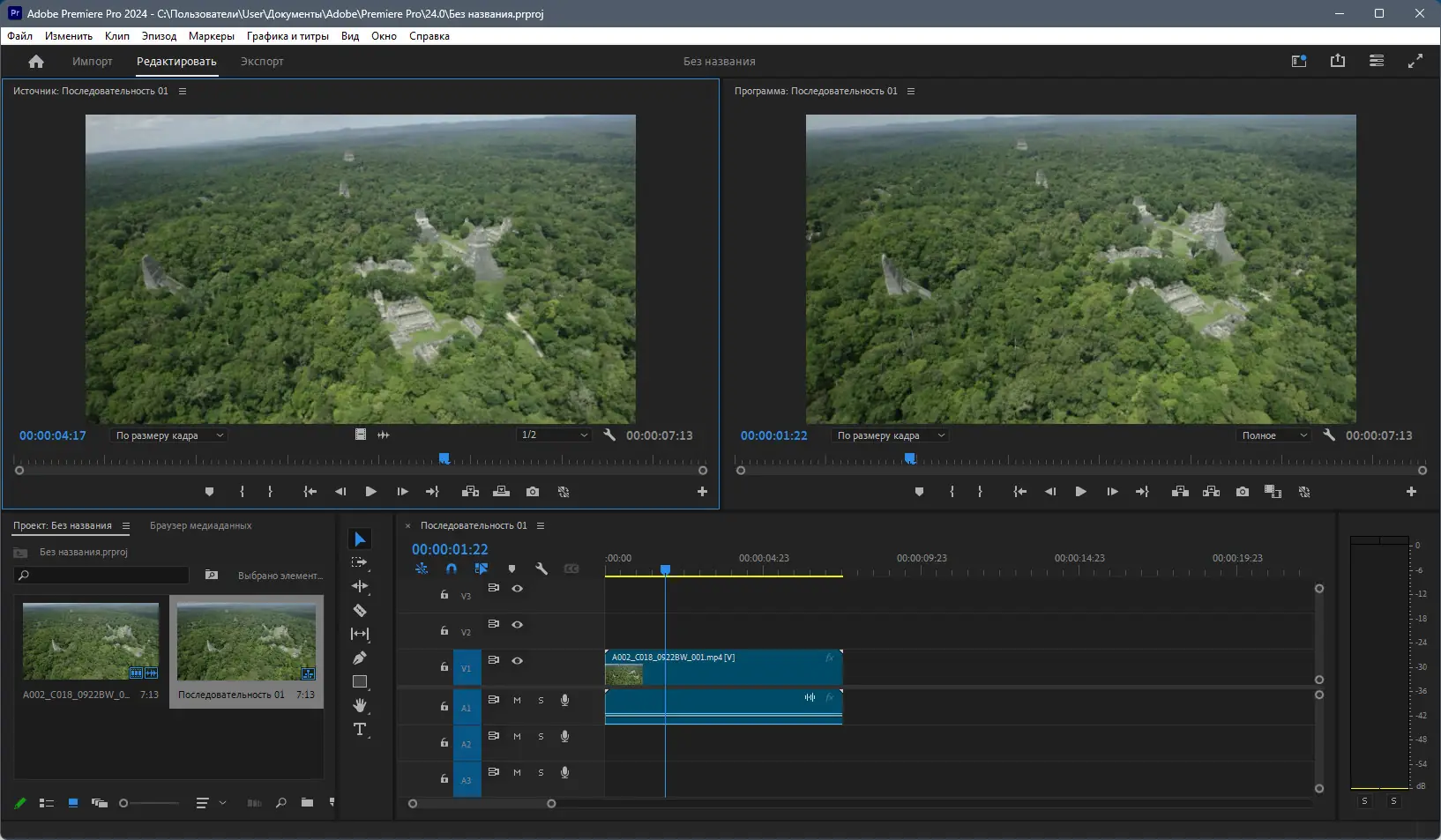Toggle Snap in the timeline

[452, 569]
